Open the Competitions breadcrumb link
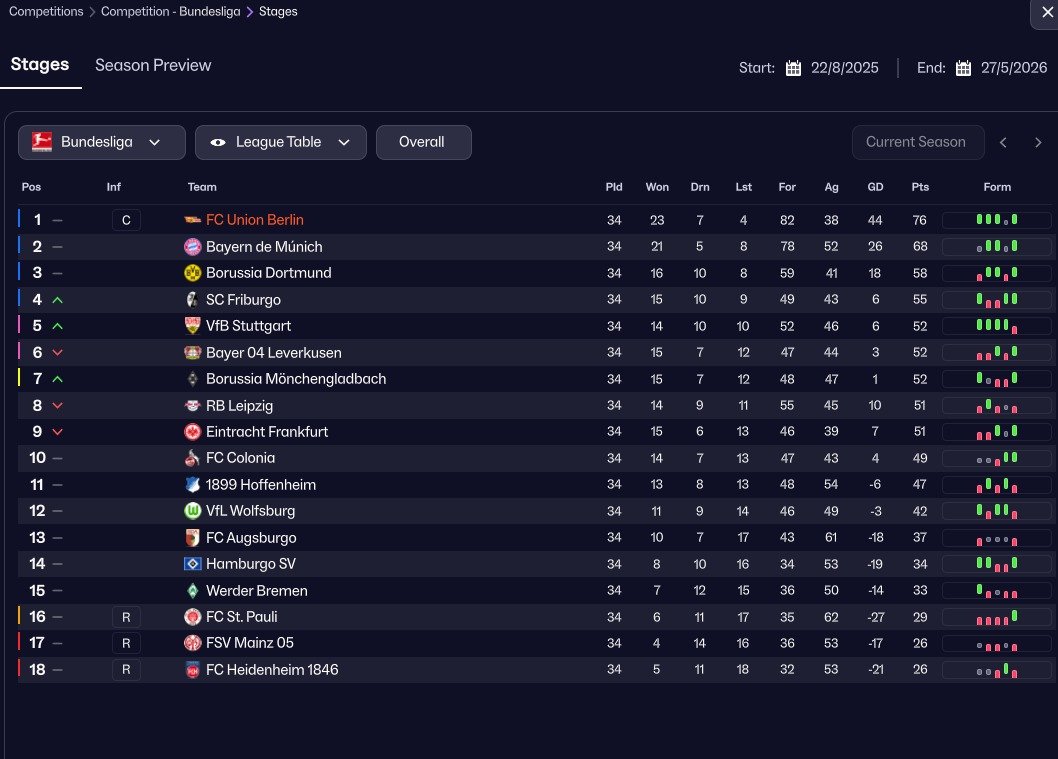Viewport: 1058px width, 759px height. coord(46,12)
